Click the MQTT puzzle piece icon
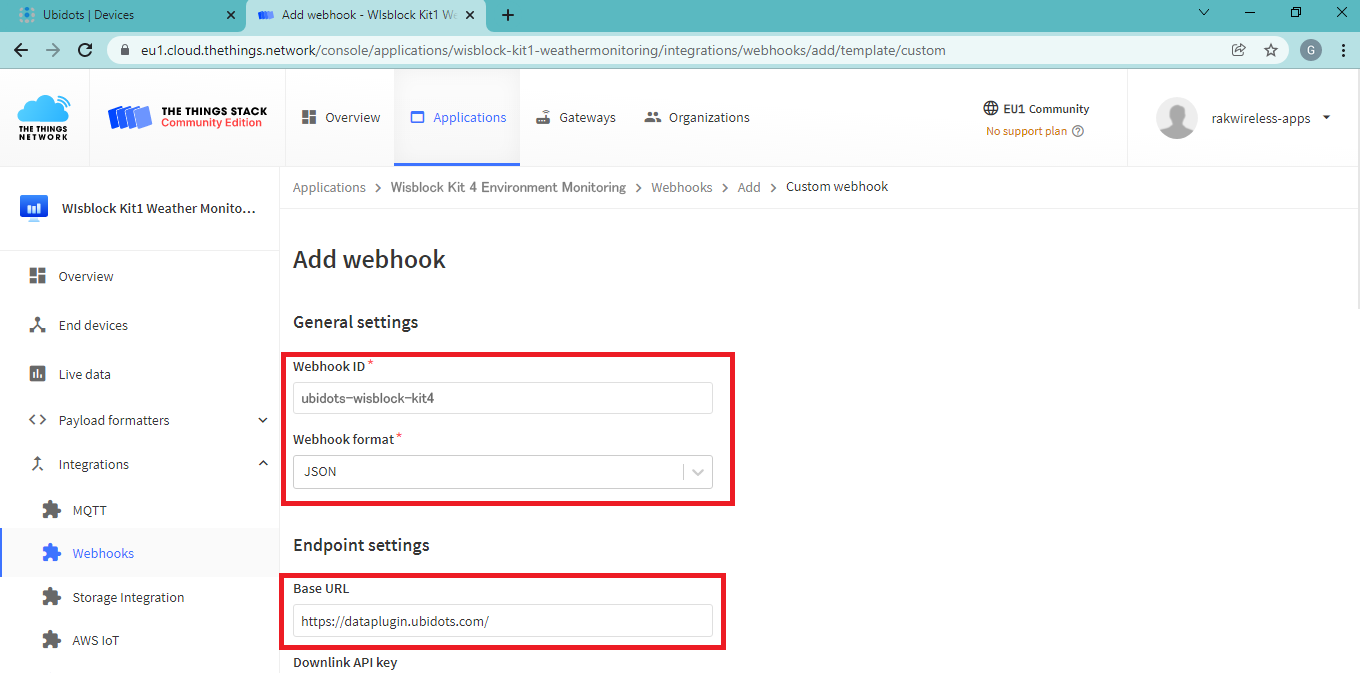This screenshot has height=673, width=1360. click(x=52, y=510)
